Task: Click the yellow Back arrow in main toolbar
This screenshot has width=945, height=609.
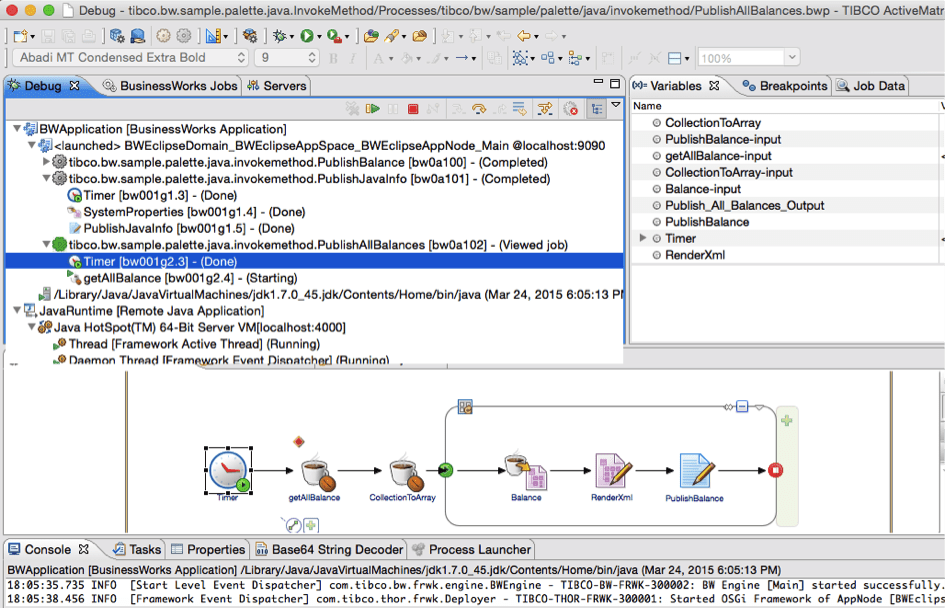Action: [x=524, y=36]
